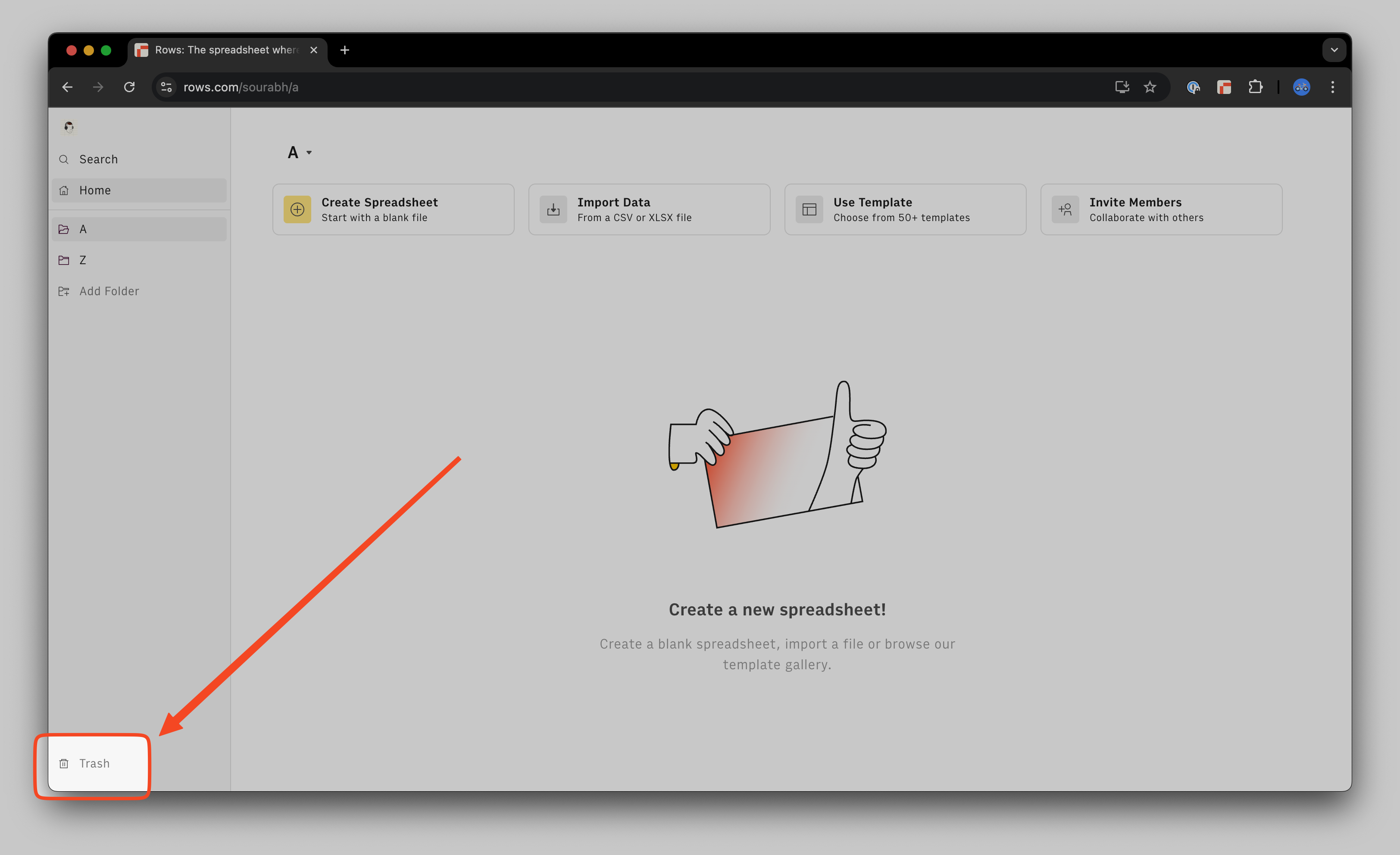Open Chrome three-dot menu
This screenshot has width=1400, height=855.
[x=1332, y=87]
